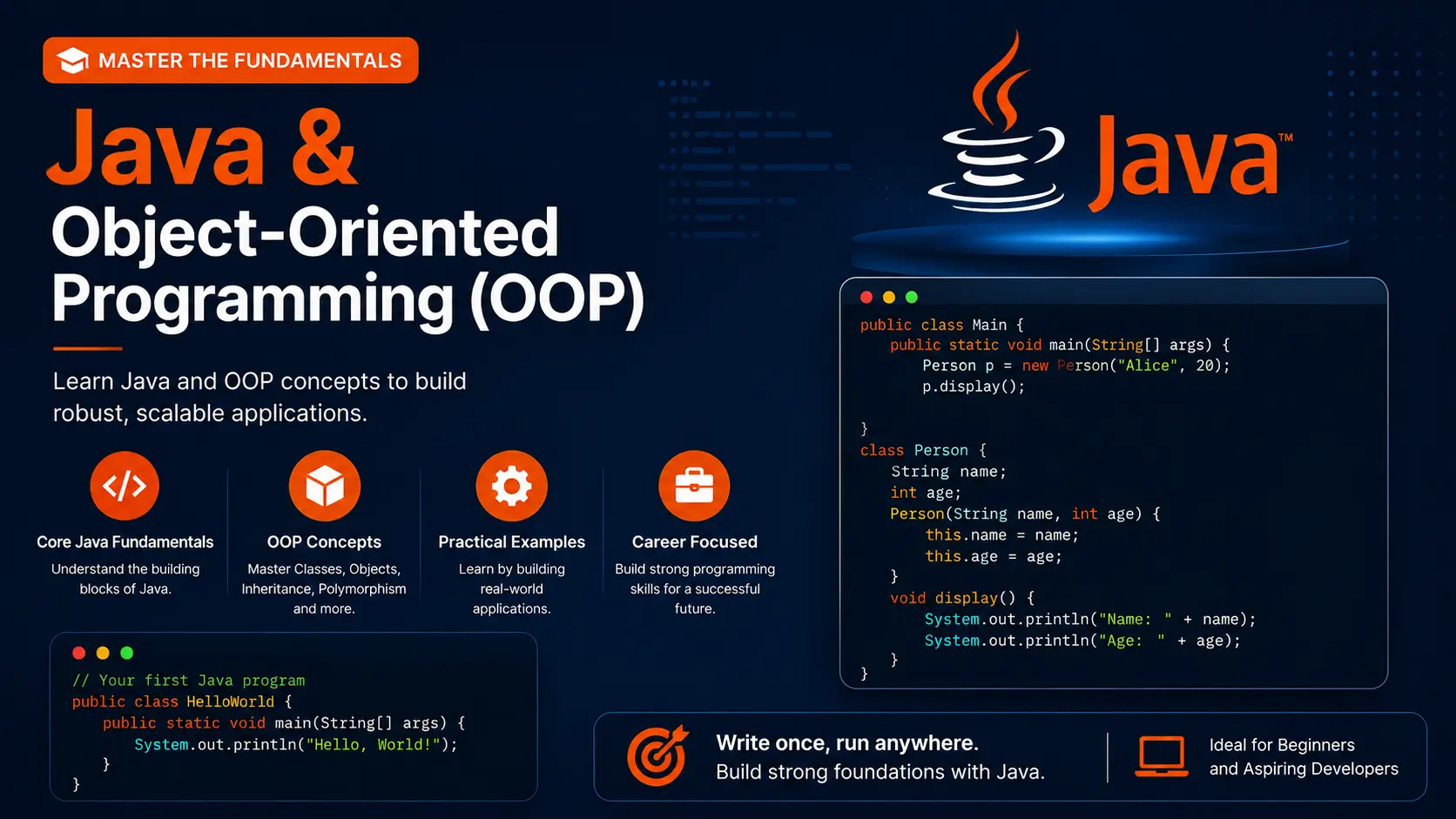Click yellow dot on Main class window

click(889, 298)
